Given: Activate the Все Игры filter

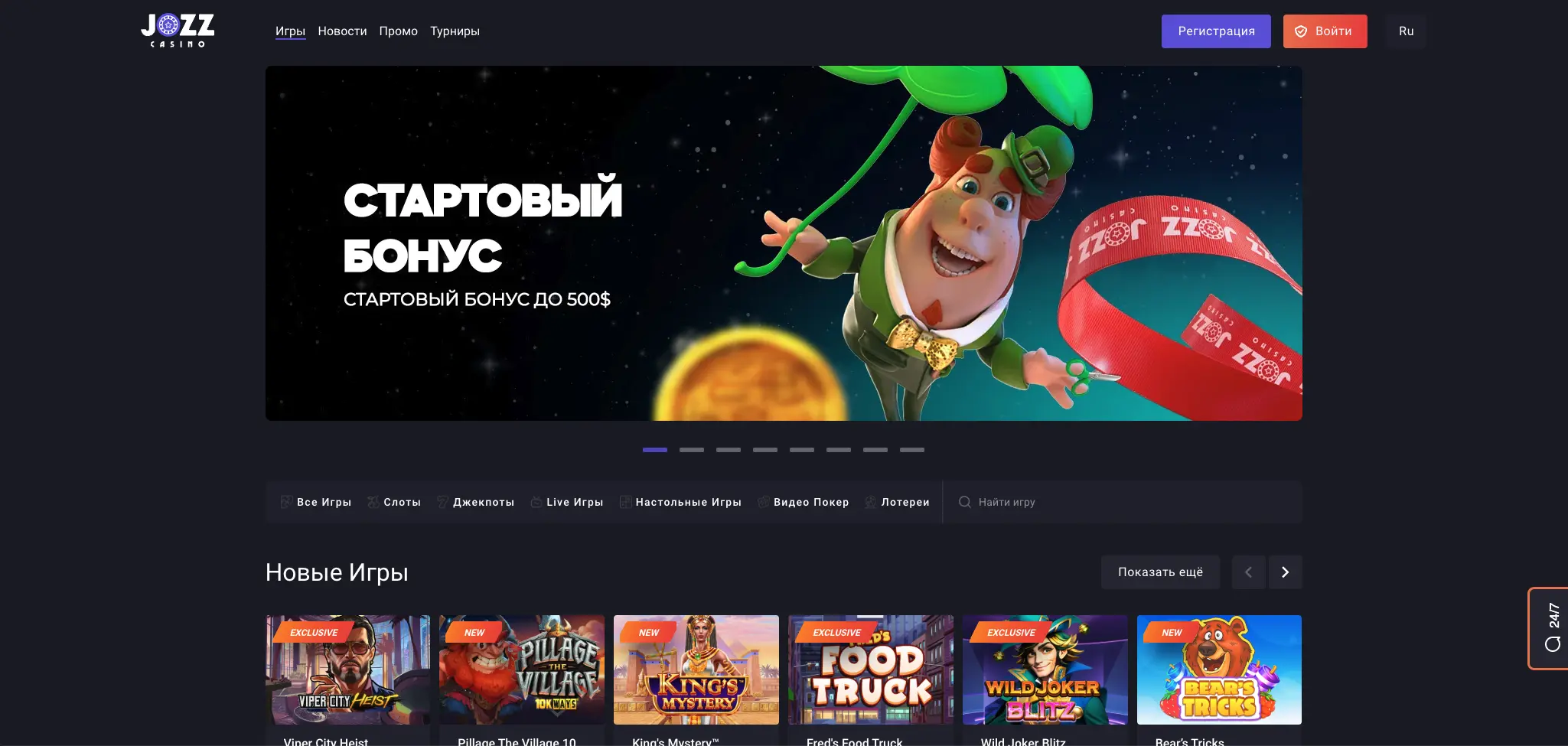Looking at the screenshot, I should click(316, 502).
